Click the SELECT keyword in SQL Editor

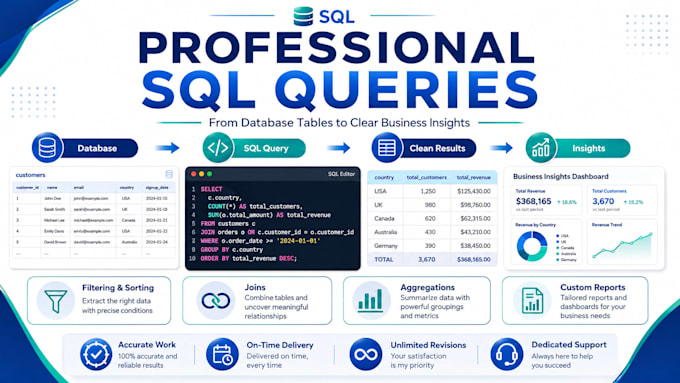[x=212, y=189]
